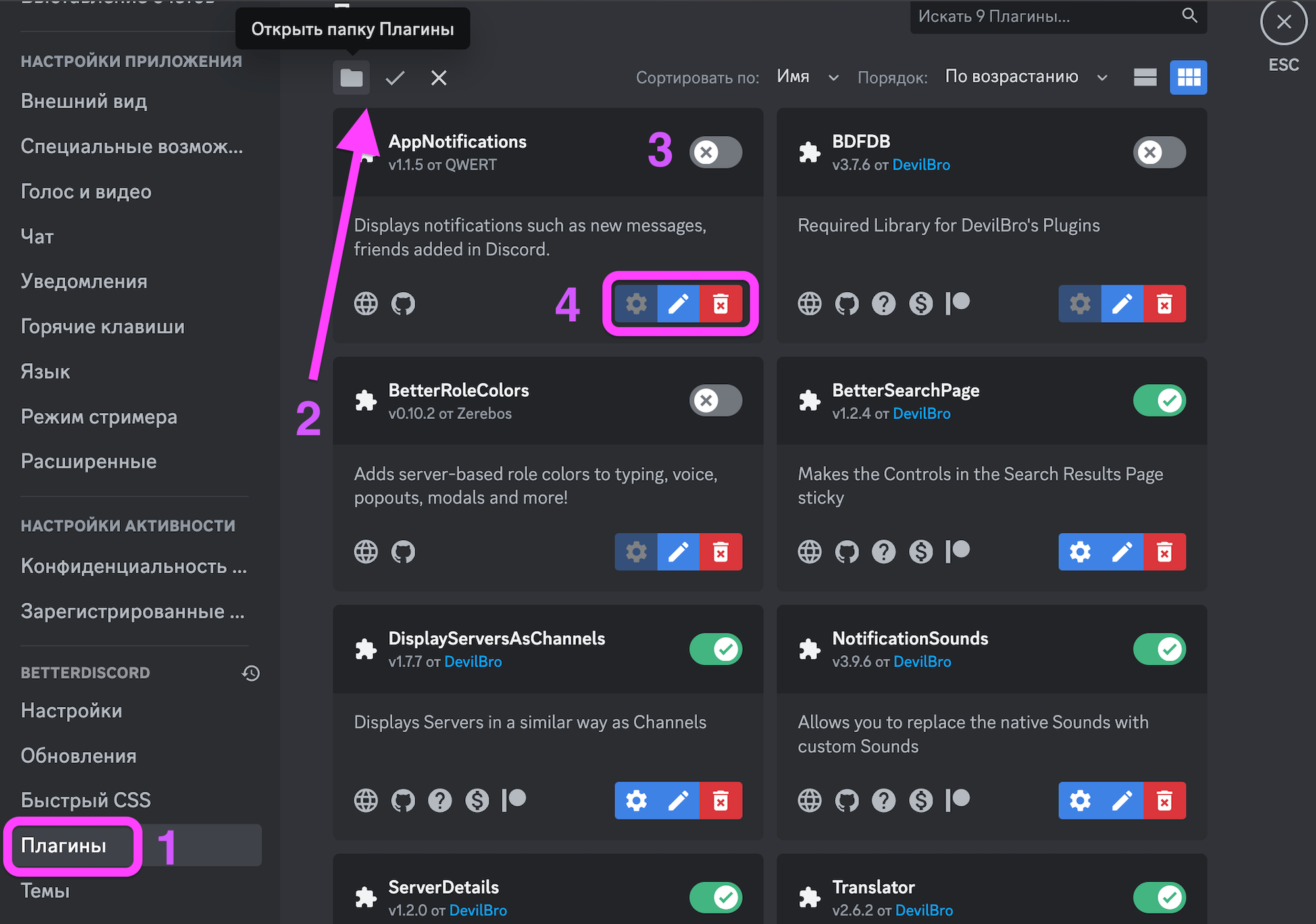Close settings with the ESC button
Image resolution: width=1316 pixels, height=924 pixels.
pyautogui.click(x=1283, y=23)
